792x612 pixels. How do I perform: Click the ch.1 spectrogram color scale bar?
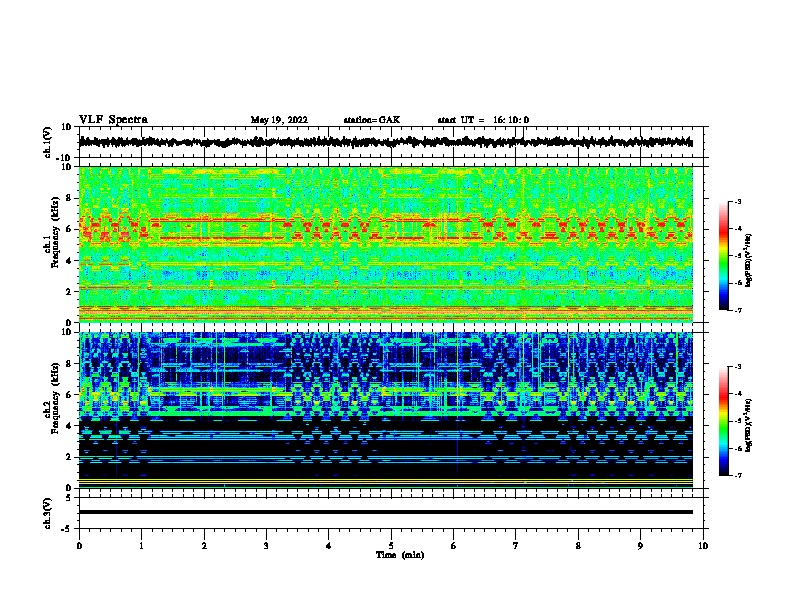click(724, 256)
